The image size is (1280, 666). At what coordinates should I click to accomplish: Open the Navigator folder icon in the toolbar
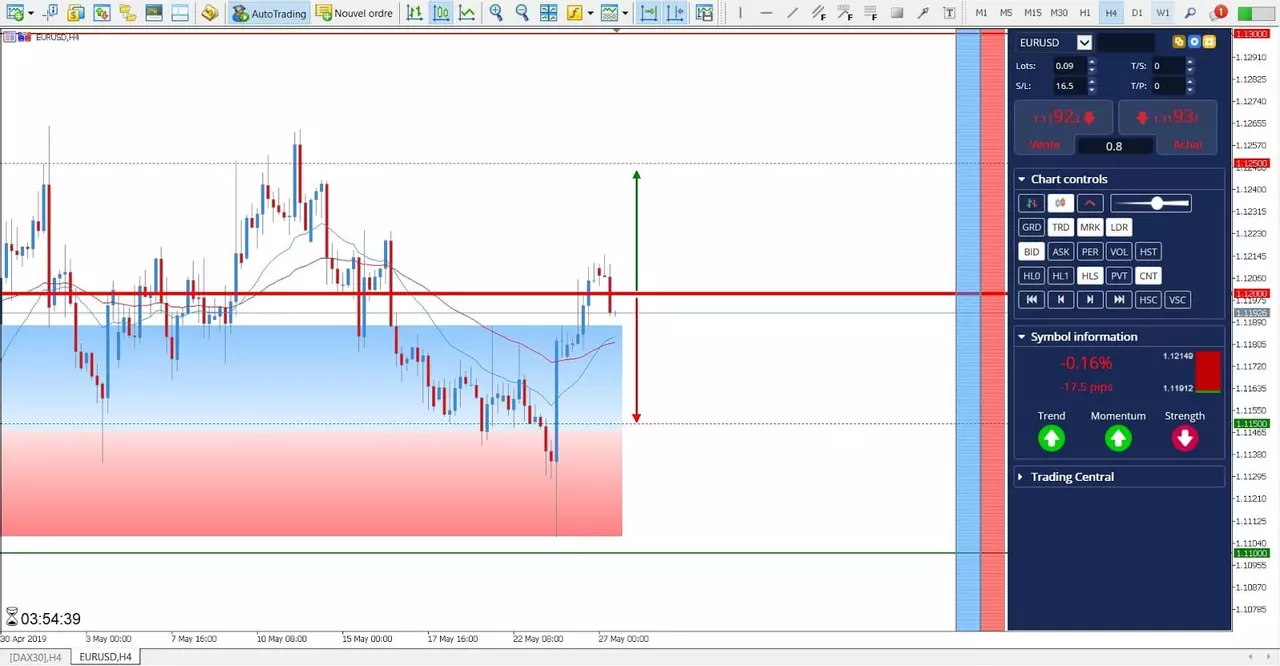(x=127, y=13)
